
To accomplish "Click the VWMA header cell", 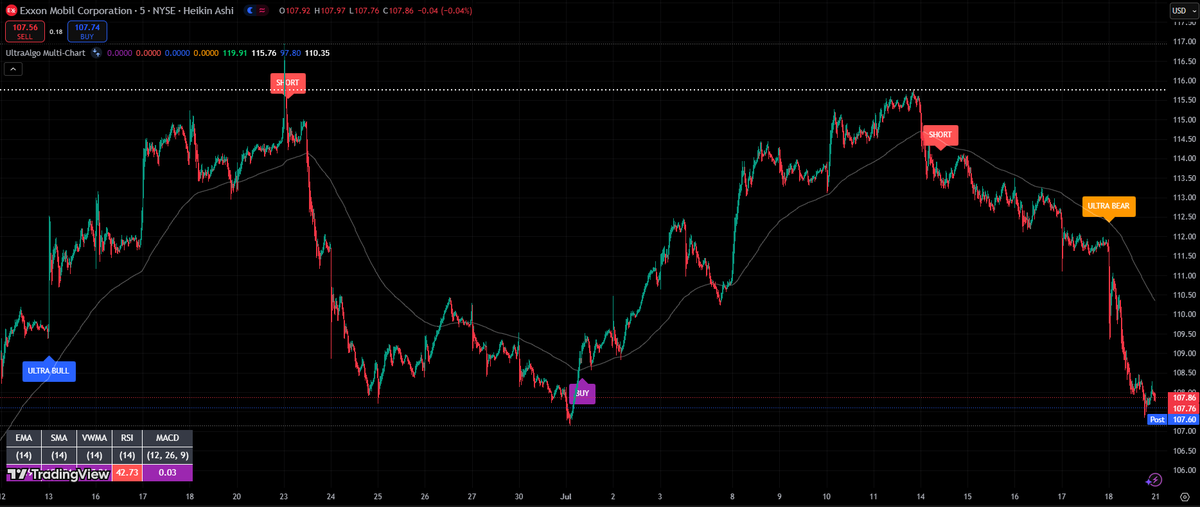I will pos(94,438).
